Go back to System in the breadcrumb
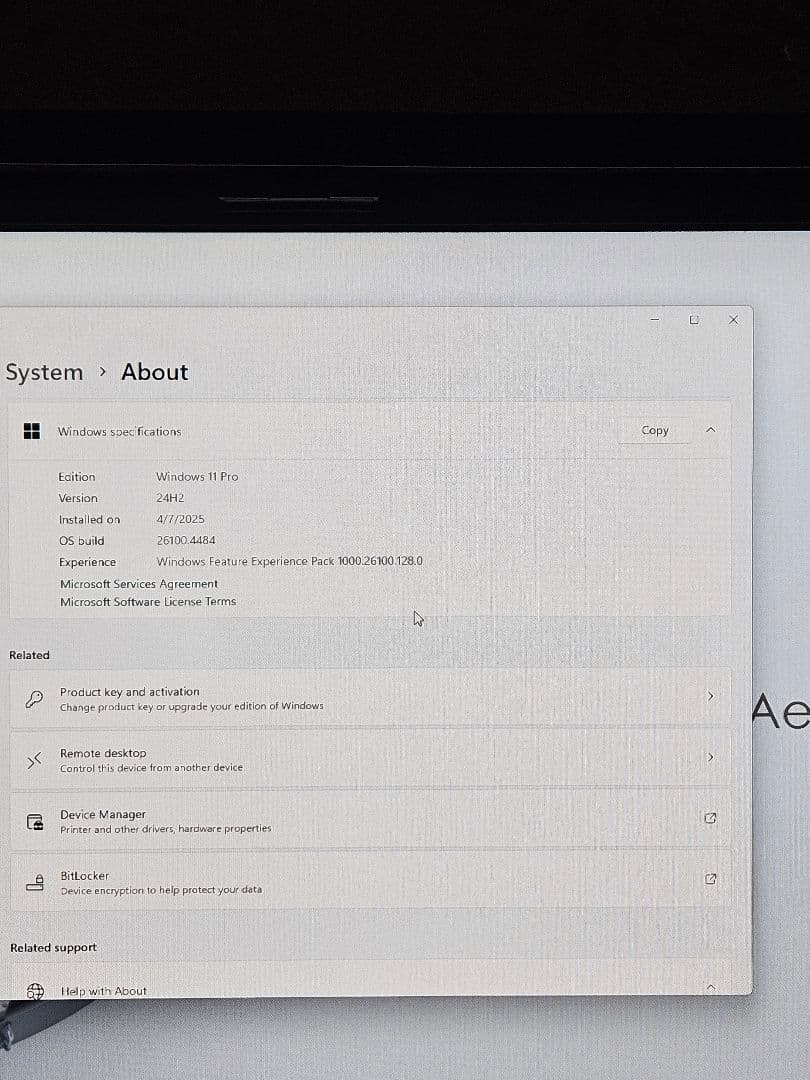This screenshot has width=810, height=1080. (44, 372)
